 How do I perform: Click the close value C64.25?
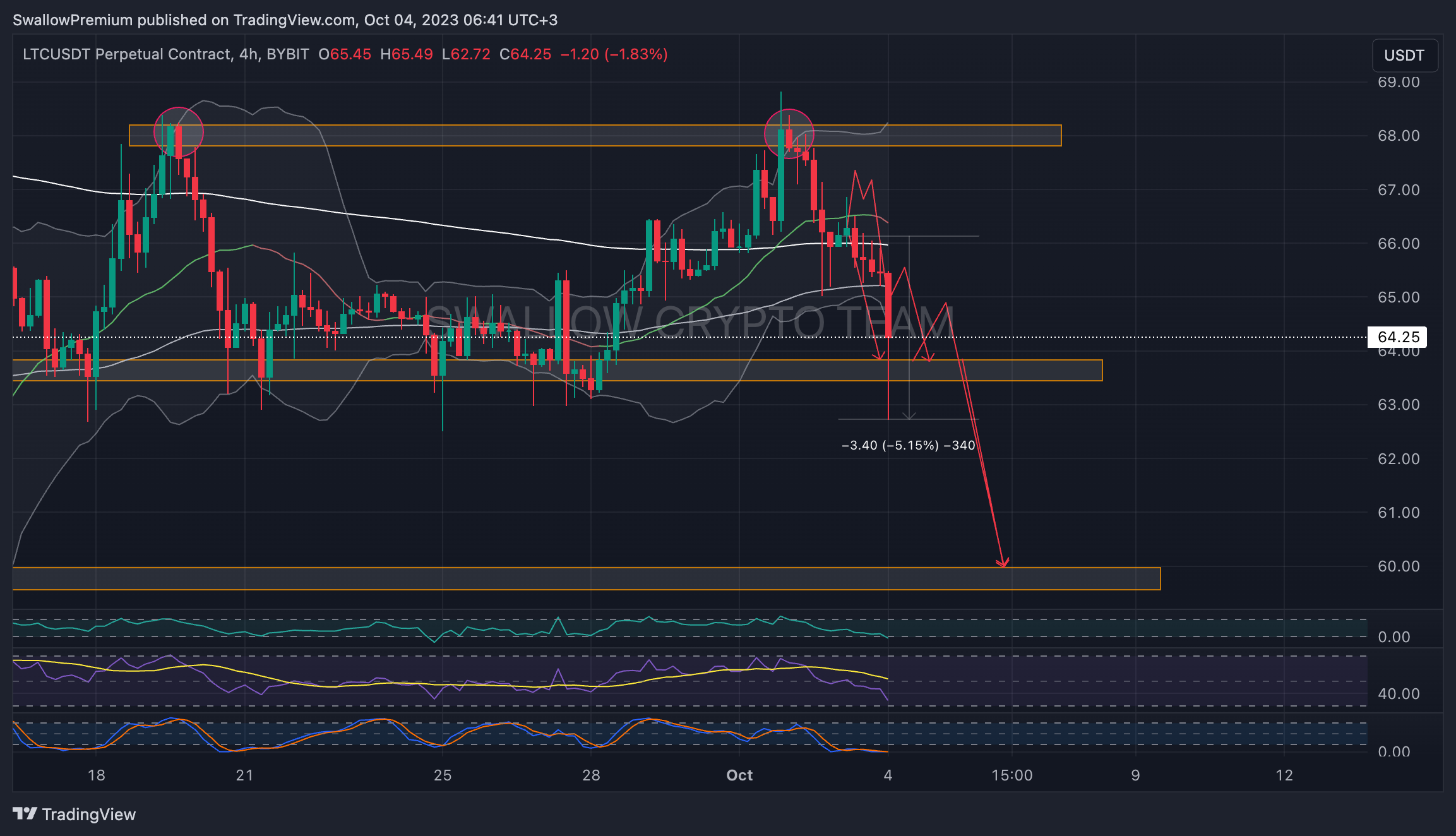pyautogui.click(x=525, y=54)
